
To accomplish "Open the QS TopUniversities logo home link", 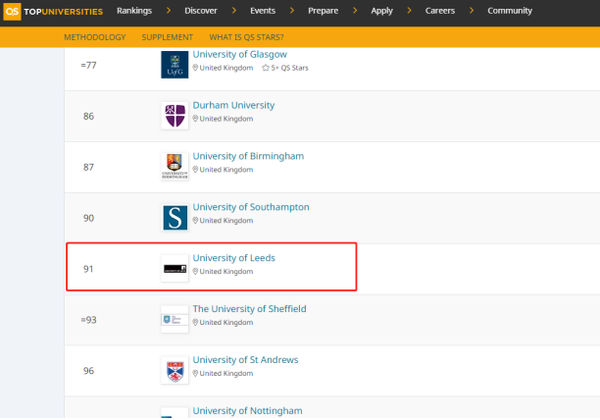I will coord(53,11).
